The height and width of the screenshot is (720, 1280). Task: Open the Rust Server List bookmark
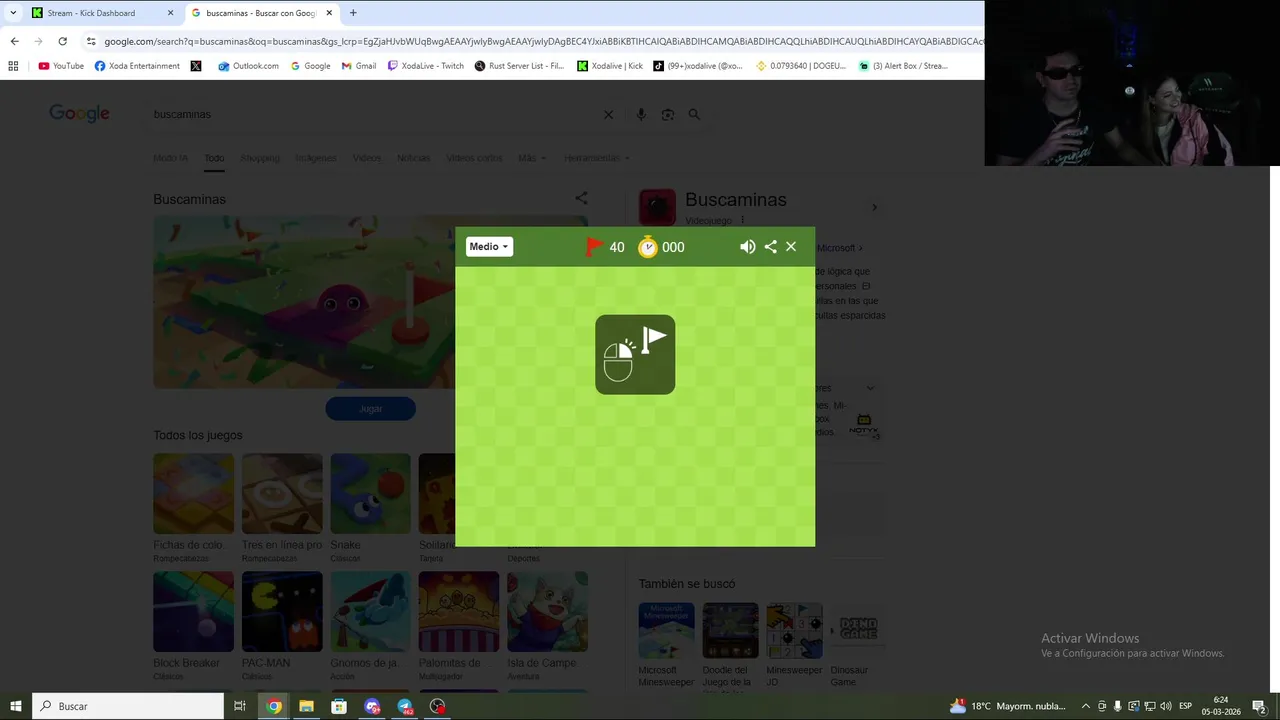pyautogui.click(x=519, y=66)
